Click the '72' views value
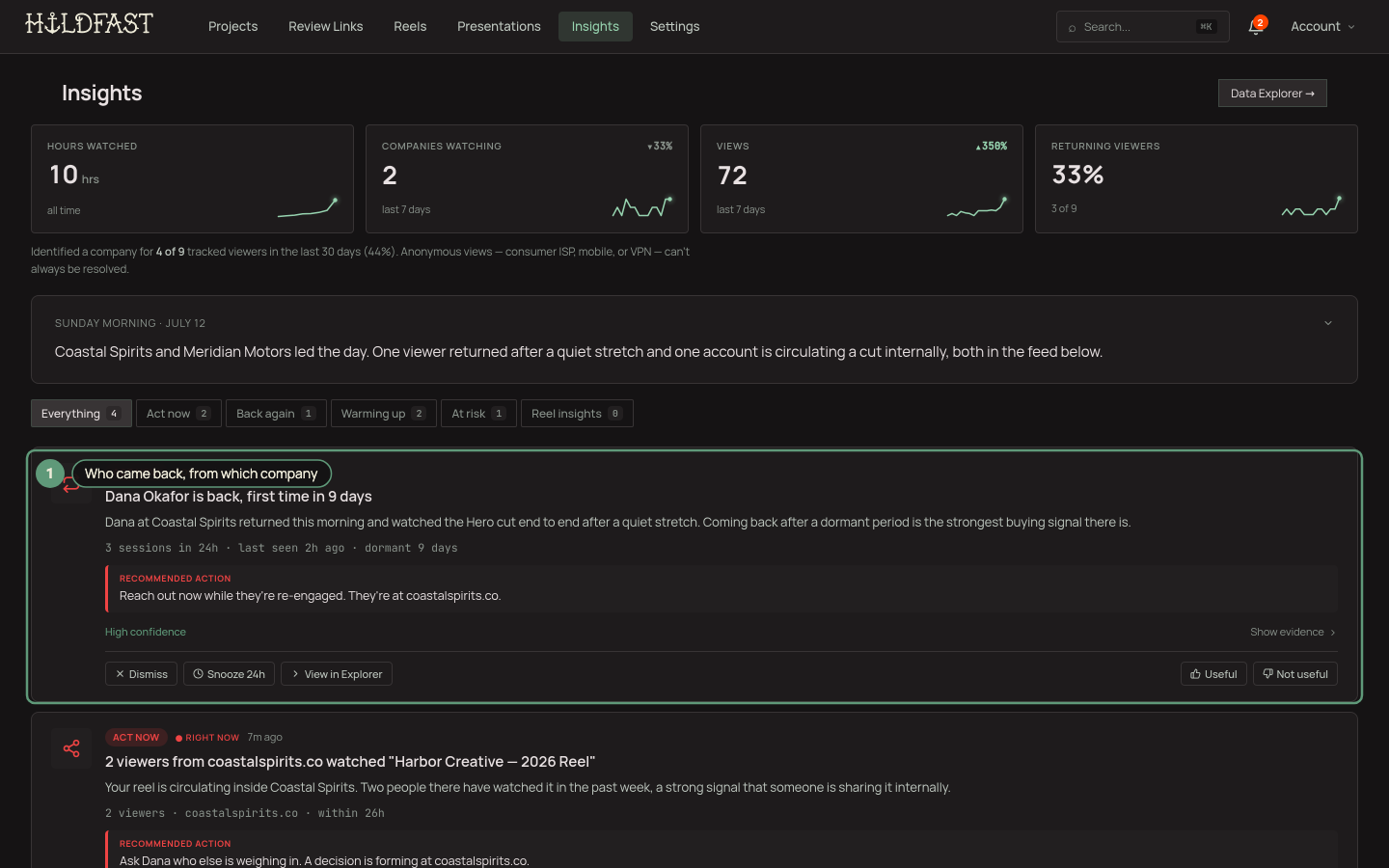The image size is (1389, 868). coord(732,176)
